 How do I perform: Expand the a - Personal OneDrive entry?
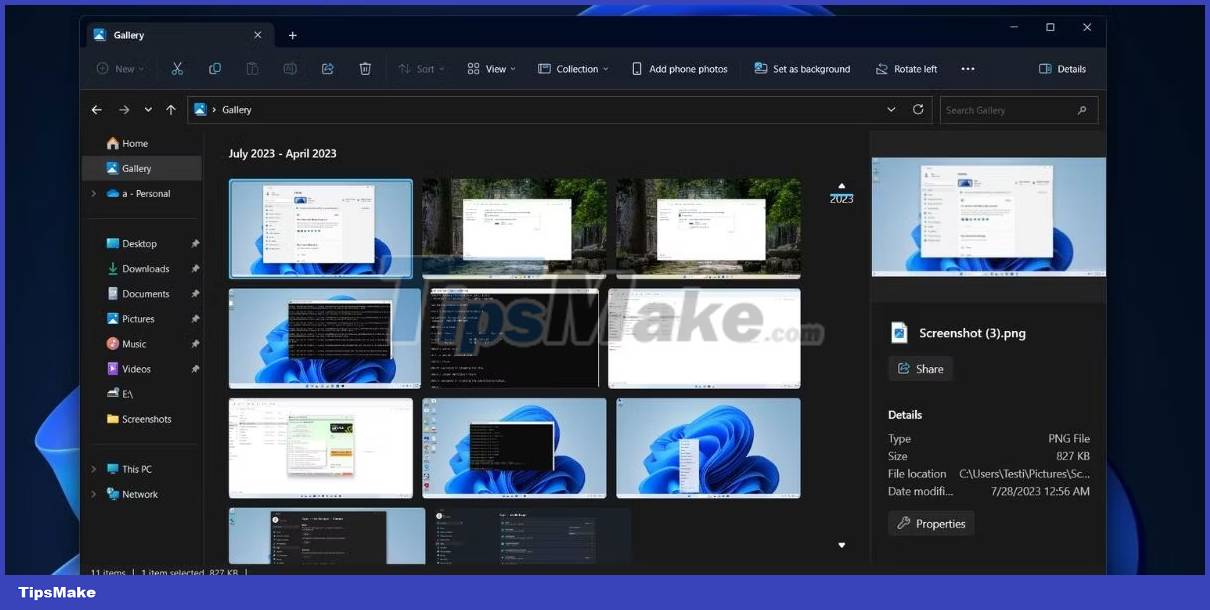[x=91, y=193]
